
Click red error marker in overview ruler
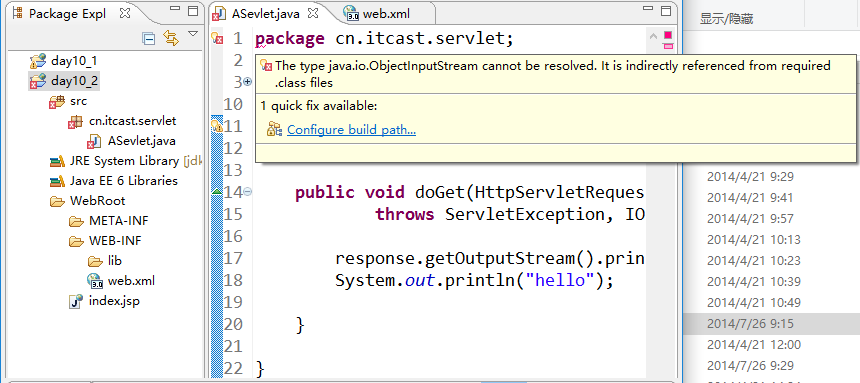668,36
